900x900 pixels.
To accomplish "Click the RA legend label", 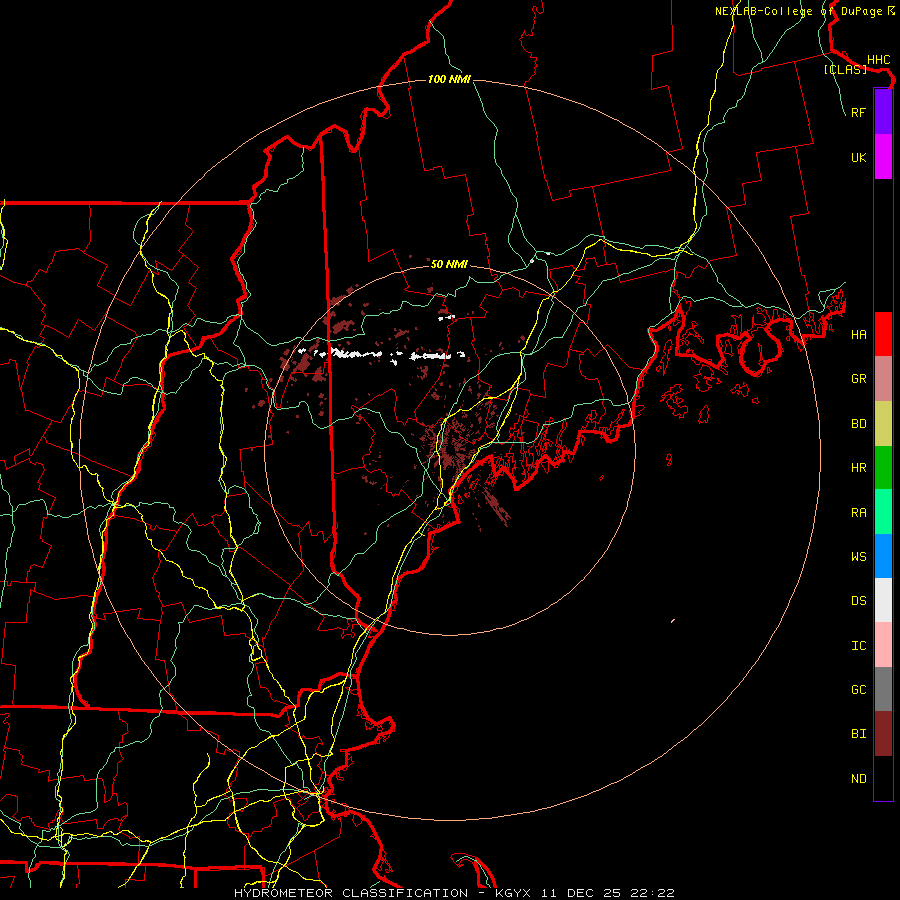I will (858, 513).
